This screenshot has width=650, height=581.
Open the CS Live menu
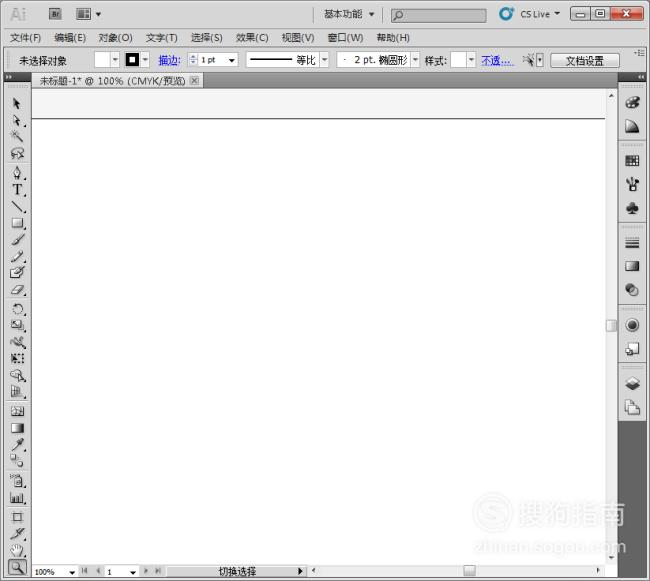[540, 14]
